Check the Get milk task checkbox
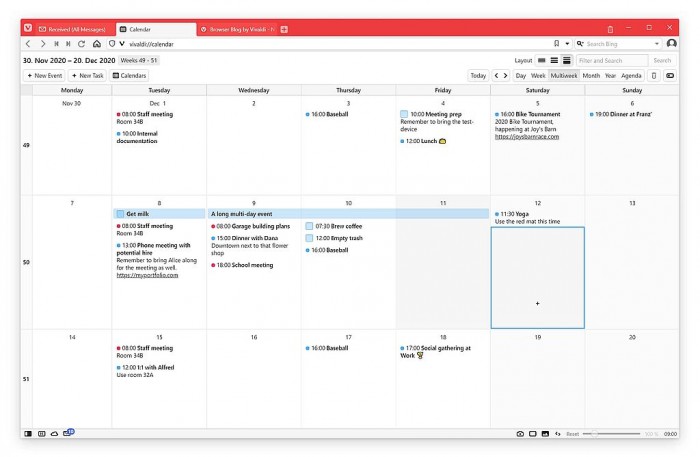The height and width of the screenshot is (457, 700). coord(120,214)
